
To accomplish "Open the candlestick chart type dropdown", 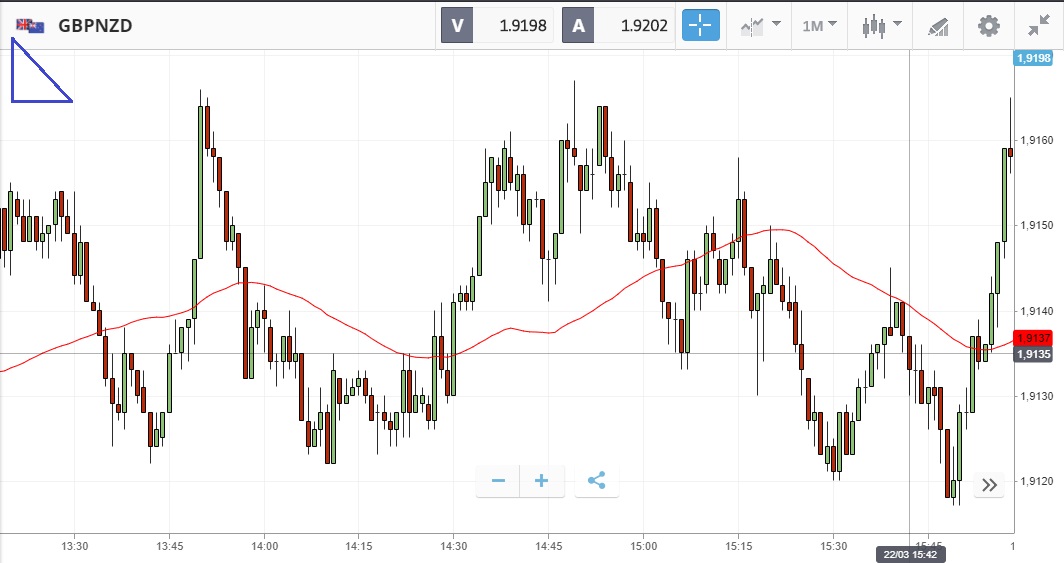I will pyautogui.click(x=882, y=25).
